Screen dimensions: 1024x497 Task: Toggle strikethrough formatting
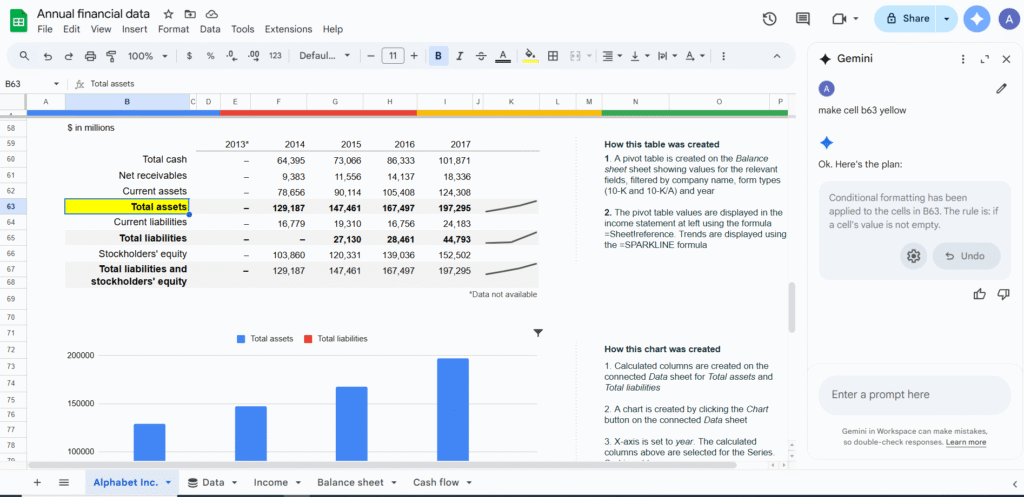click(x=481, y=56)
